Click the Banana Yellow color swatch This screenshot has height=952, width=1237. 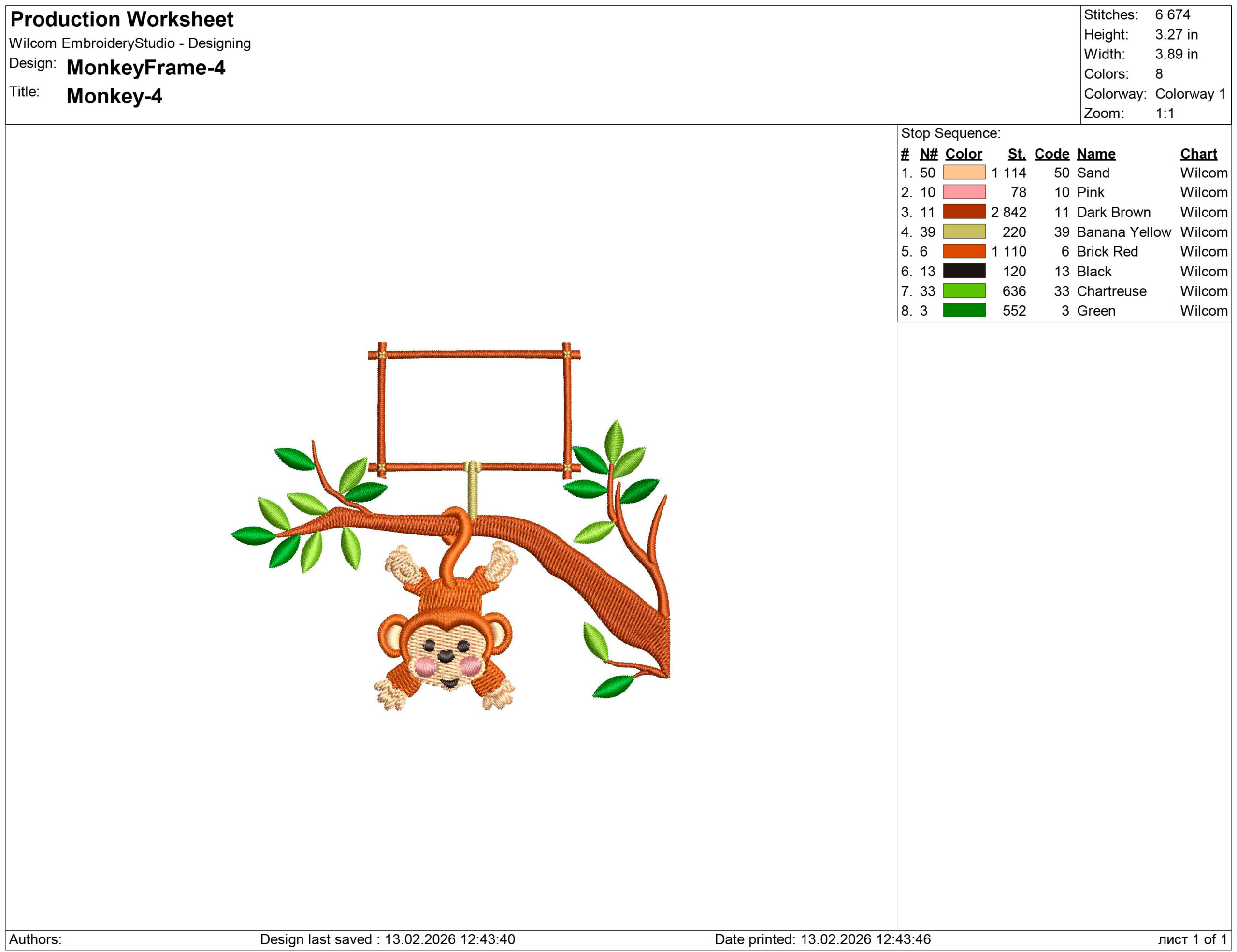964,231
